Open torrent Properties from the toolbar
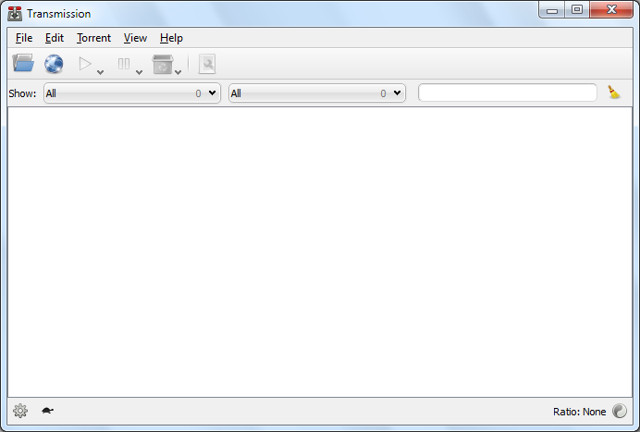 click(207, 64)
